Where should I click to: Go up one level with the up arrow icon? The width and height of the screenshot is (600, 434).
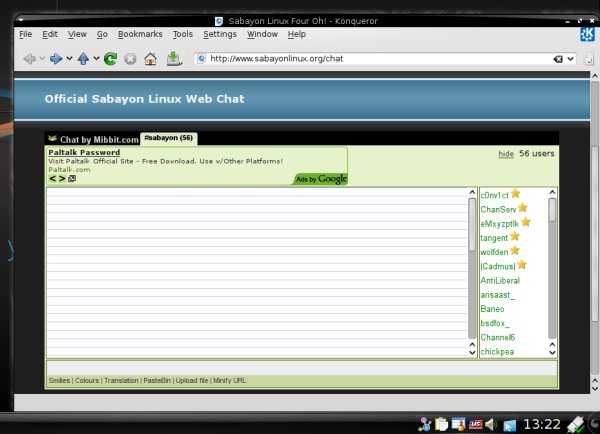(83, 59)
